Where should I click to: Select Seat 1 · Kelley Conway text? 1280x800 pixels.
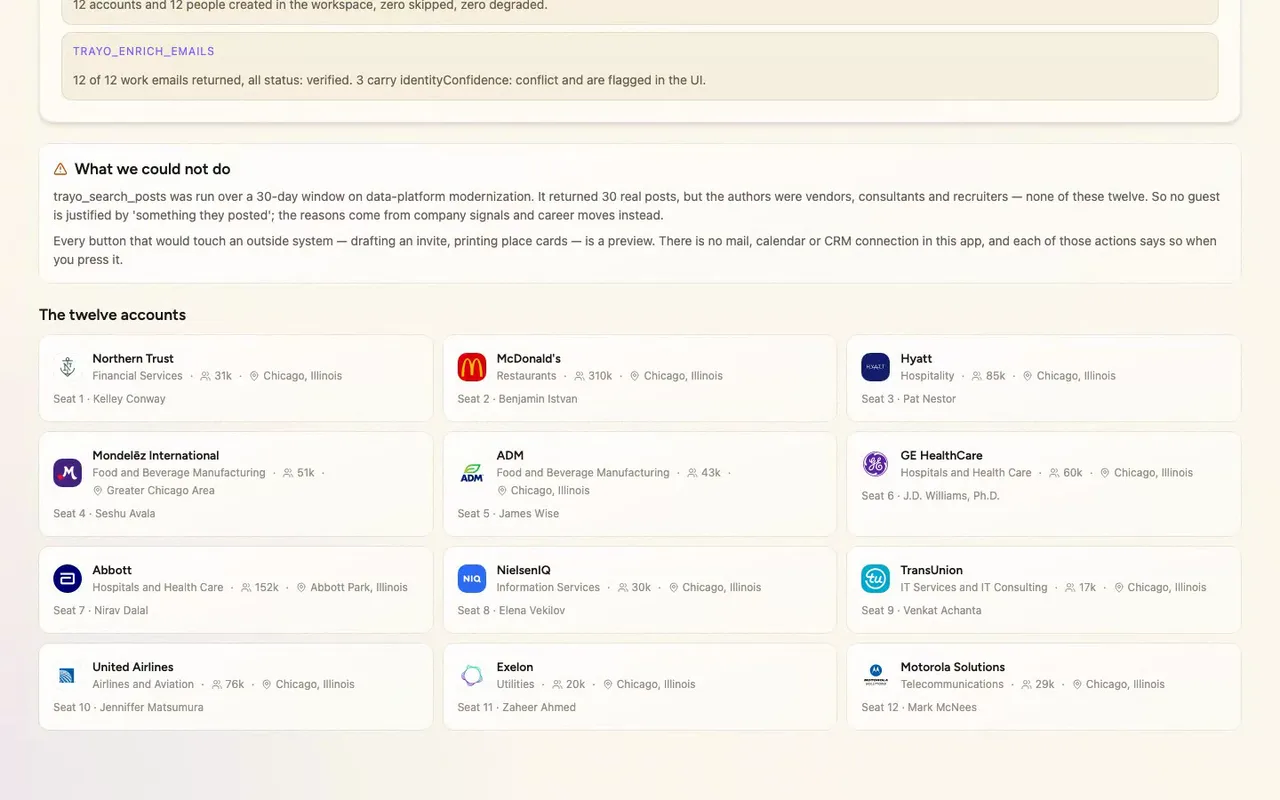coord(109,399)
